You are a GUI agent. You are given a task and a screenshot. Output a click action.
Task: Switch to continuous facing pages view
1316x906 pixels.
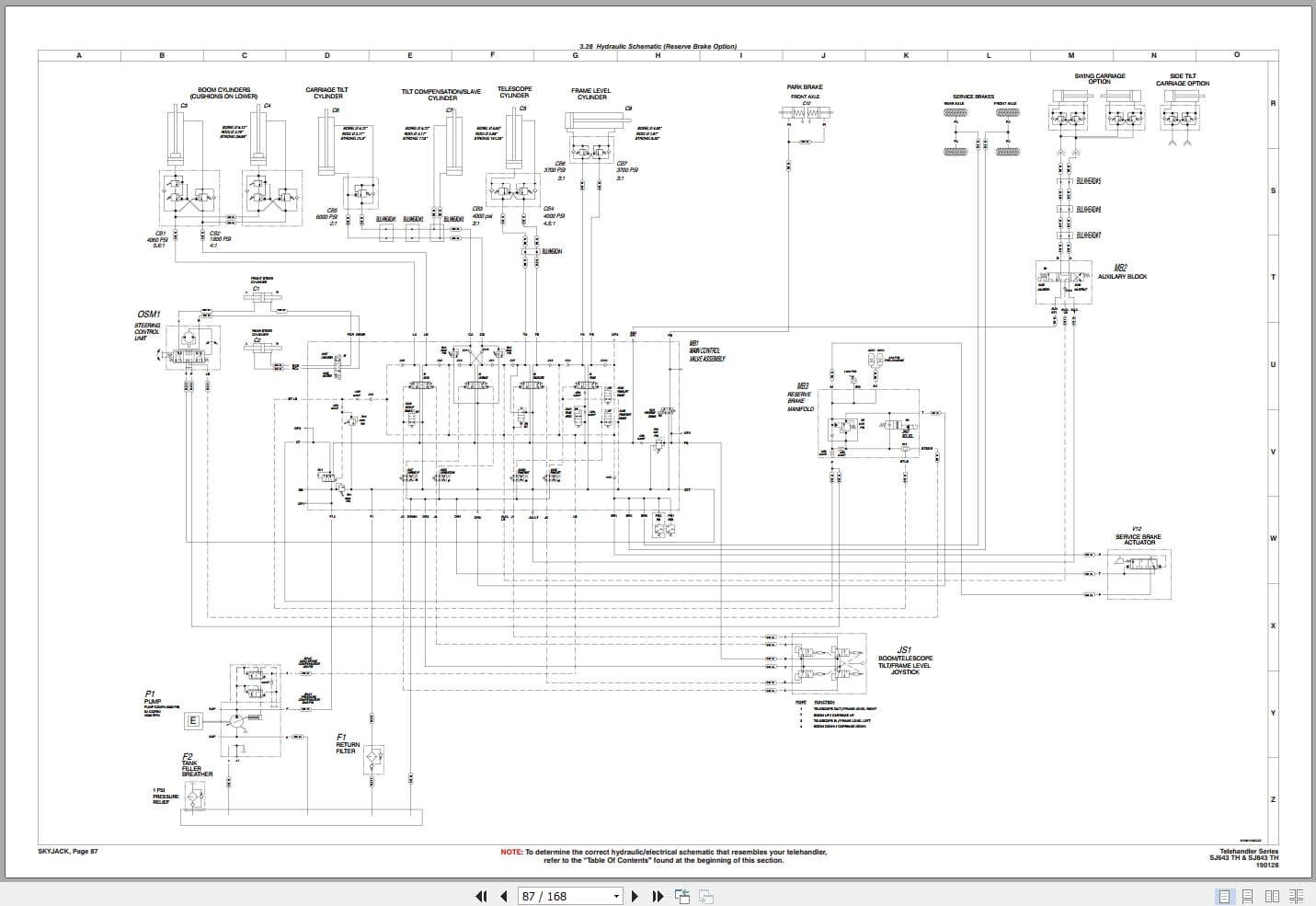[1296, 896]
